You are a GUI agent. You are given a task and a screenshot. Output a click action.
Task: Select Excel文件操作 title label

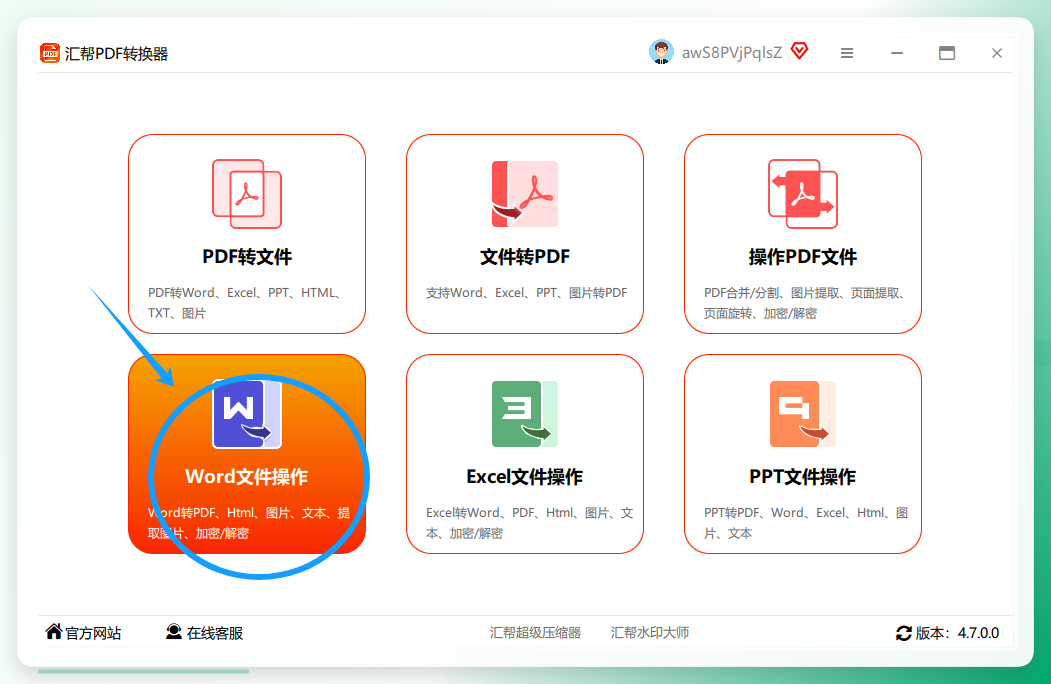[525, 477]
